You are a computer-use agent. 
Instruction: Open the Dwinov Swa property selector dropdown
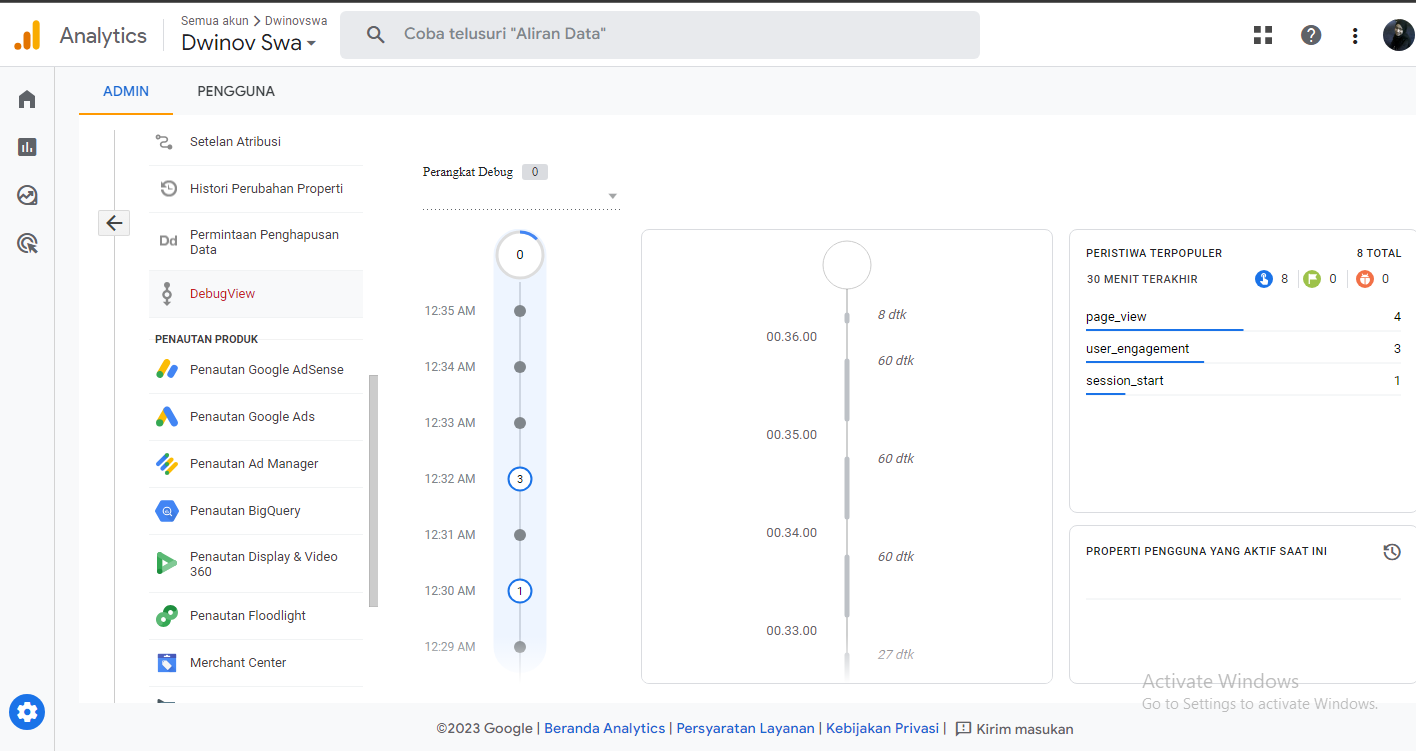[x=249, y=43]
